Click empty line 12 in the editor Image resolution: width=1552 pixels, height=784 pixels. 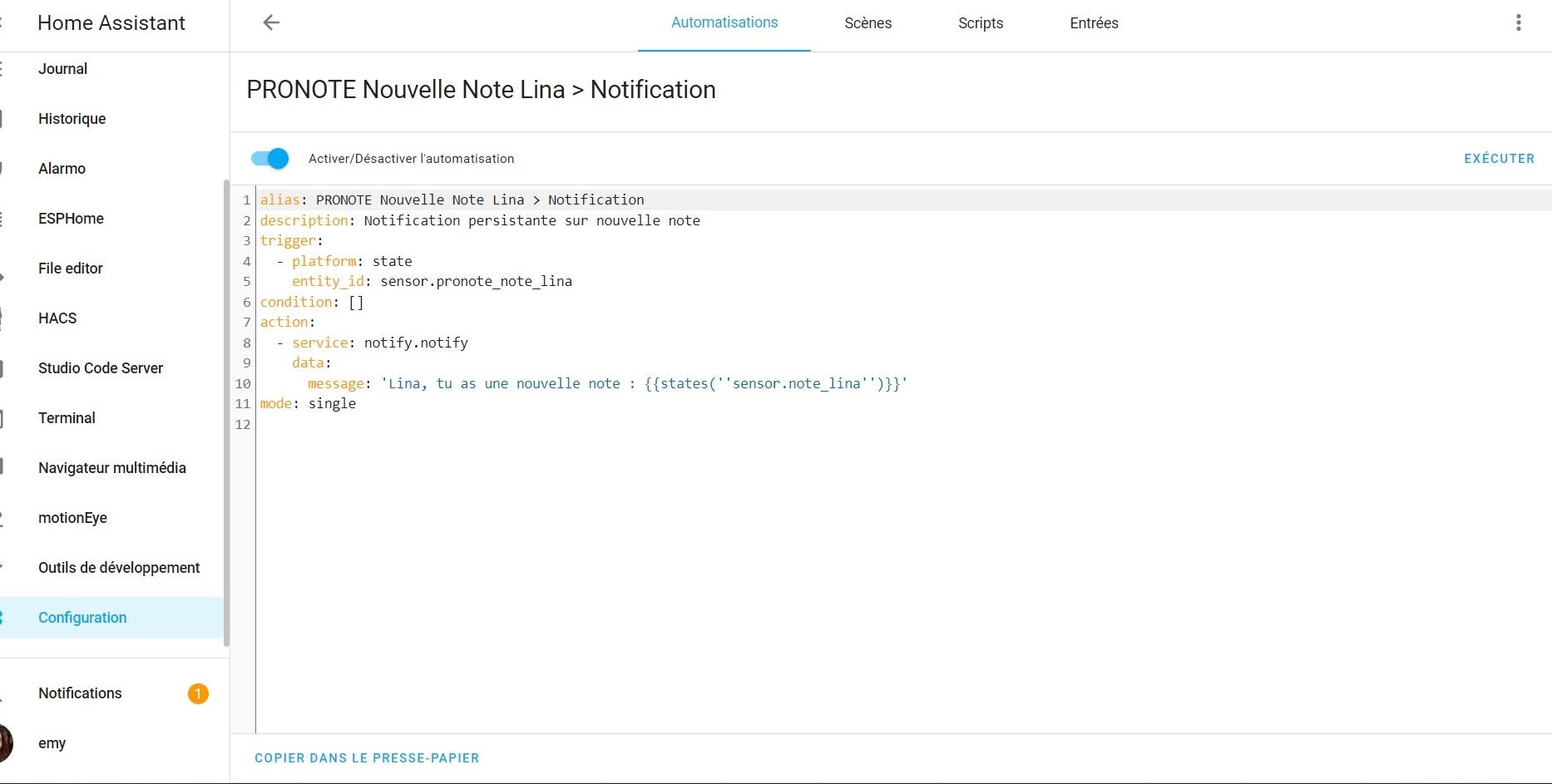coord(902,424)
